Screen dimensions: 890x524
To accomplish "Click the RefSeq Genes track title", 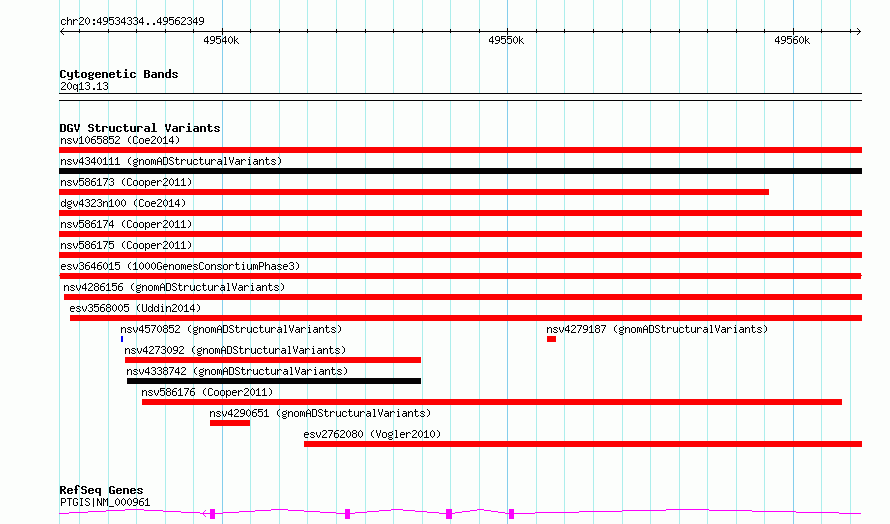I will click(x=101, y=491).
